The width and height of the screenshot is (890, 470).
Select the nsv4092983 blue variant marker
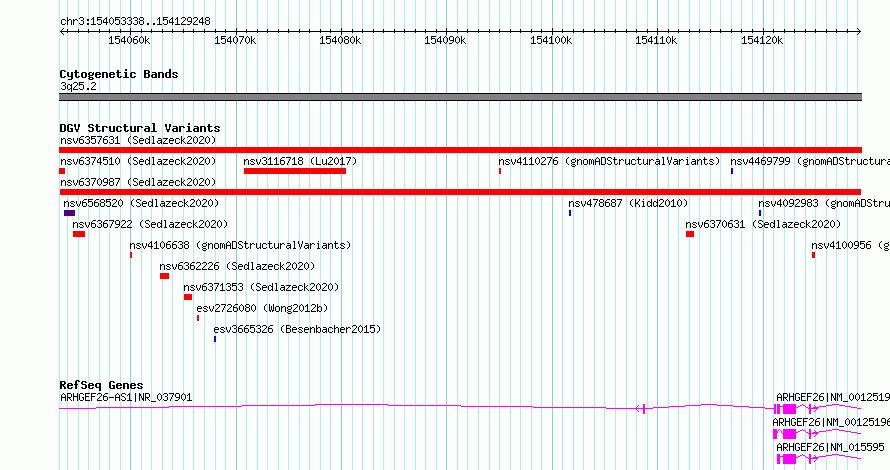[760, 213]
